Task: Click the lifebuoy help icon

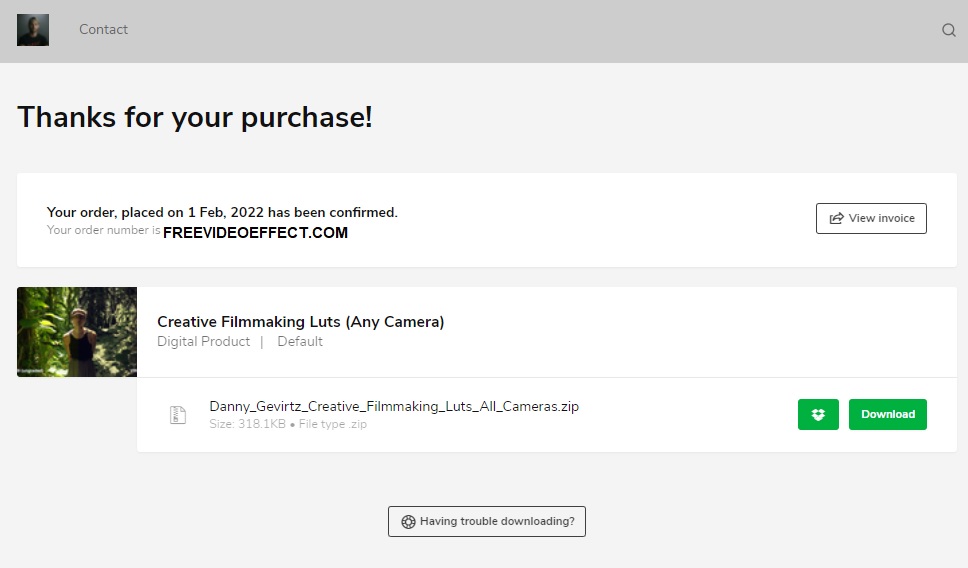Action: 408,521
